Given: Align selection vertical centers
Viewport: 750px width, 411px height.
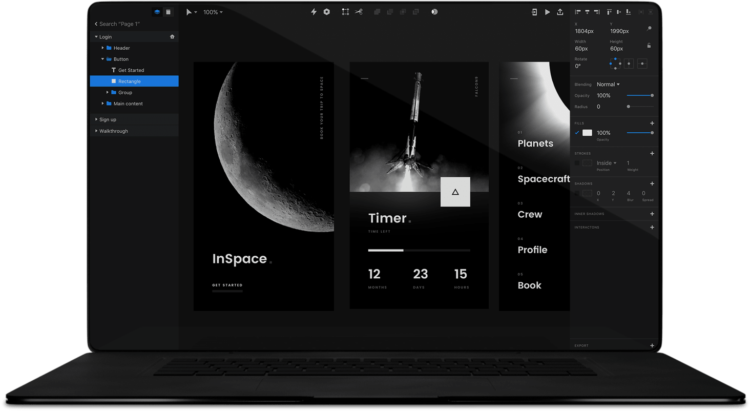Looking at the screenshot, I should pyautogui.click(x=619, y=12).
